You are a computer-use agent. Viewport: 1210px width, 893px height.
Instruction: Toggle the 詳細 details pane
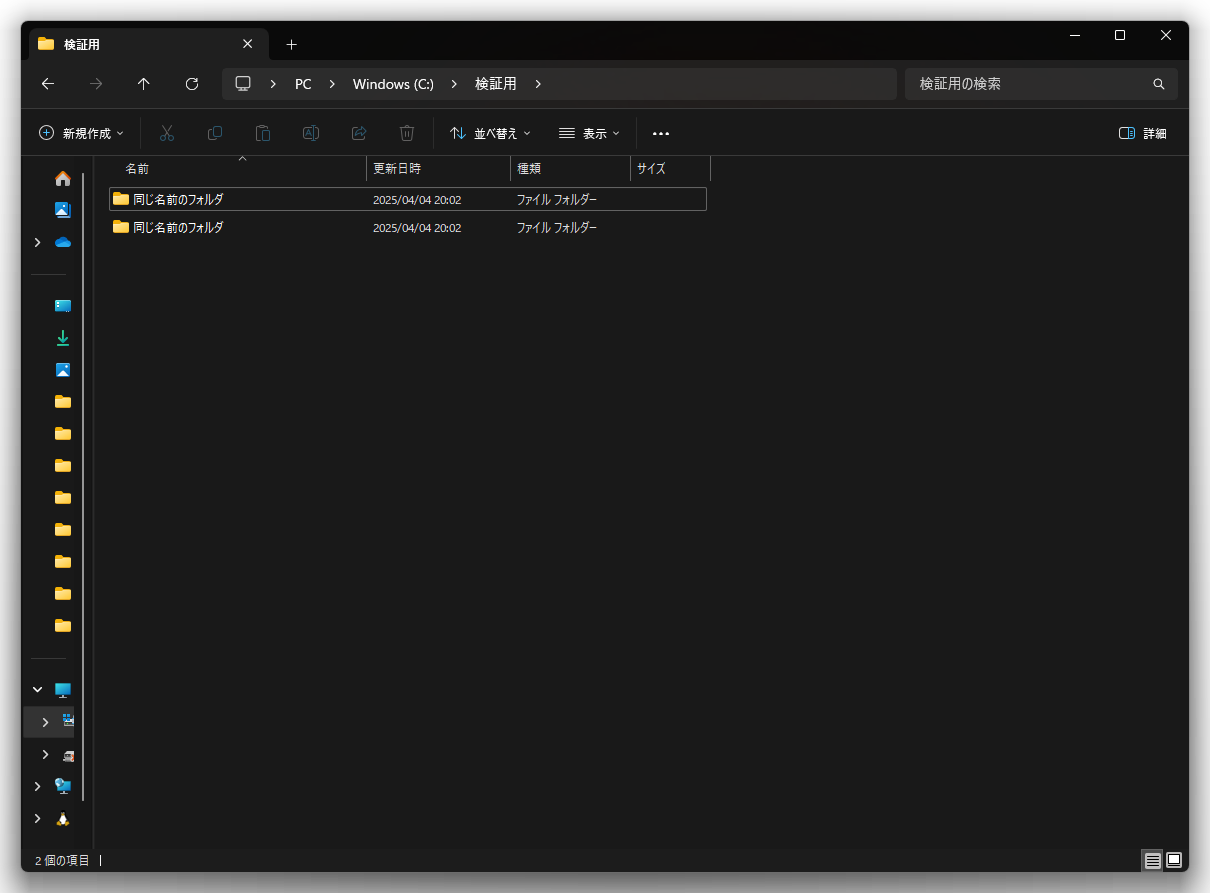pos(1143,133)
